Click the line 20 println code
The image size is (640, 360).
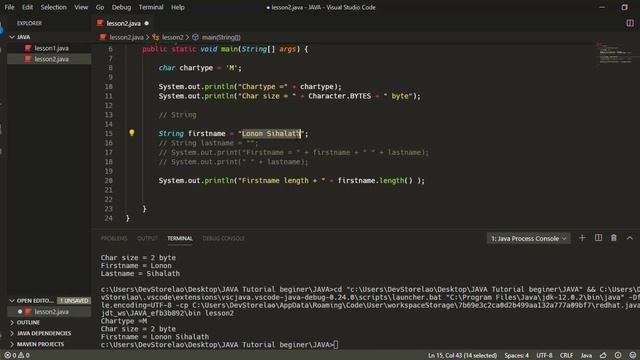[x=291, y=181]
